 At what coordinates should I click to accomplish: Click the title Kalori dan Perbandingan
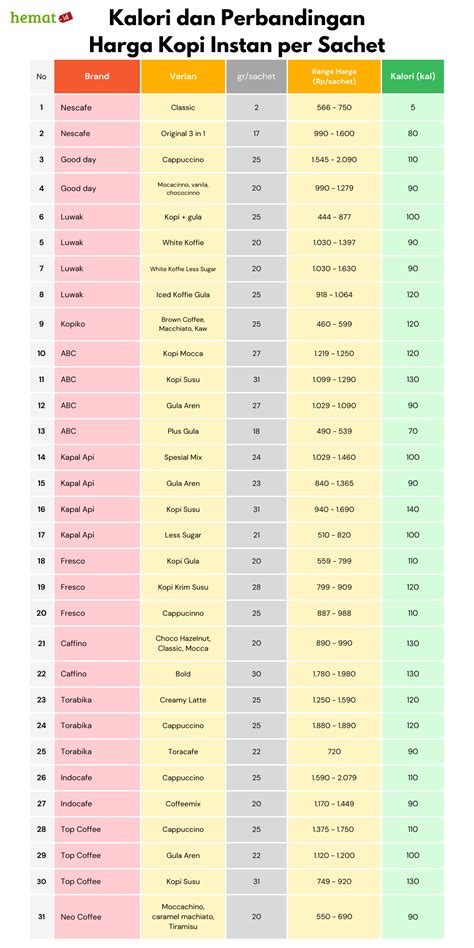[237, 18]
